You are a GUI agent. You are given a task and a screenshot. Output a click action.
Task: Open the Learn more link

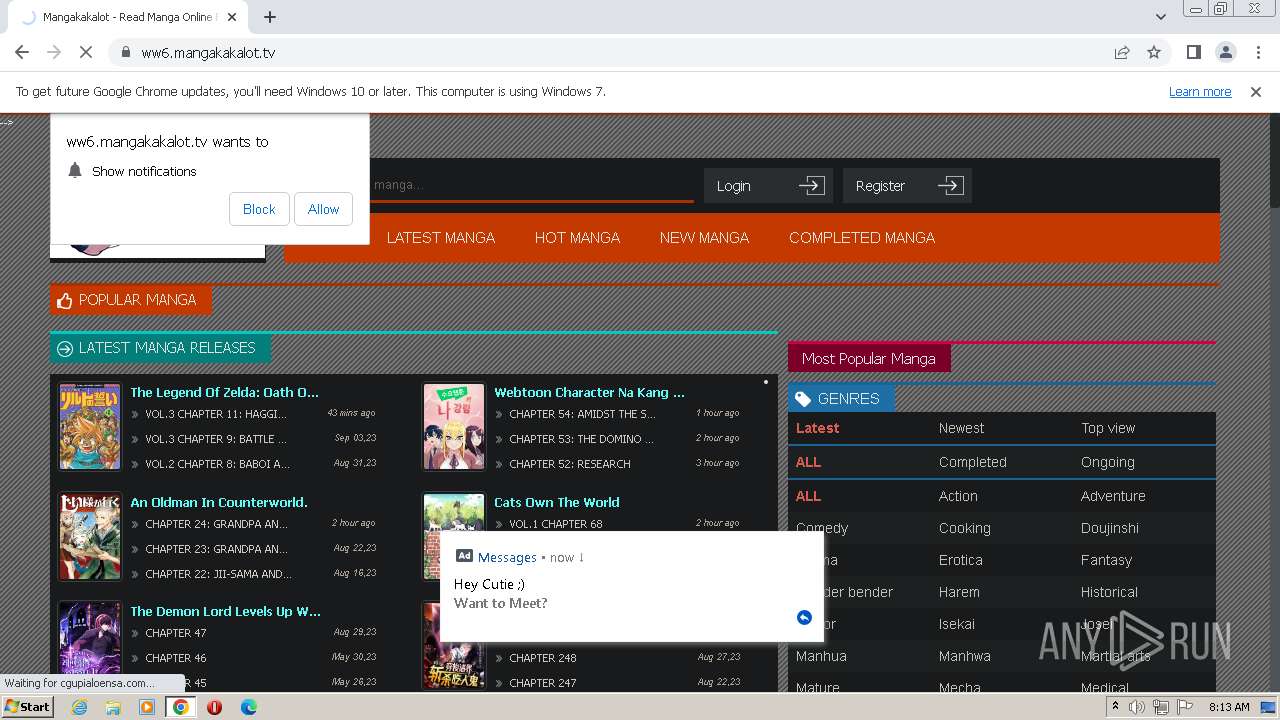click(x=1200, y=91)
